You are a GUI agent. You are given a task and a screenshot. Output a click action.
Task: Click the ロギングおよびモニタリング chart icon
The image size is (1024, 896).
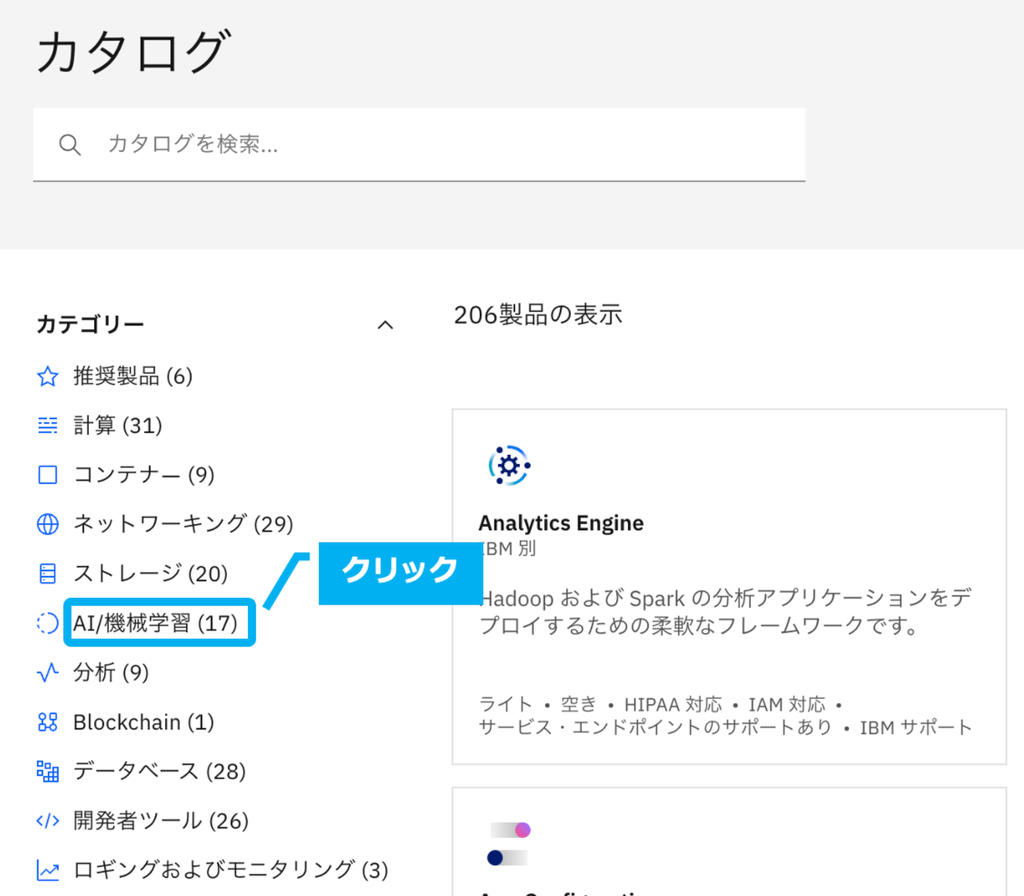pos(47,869)
